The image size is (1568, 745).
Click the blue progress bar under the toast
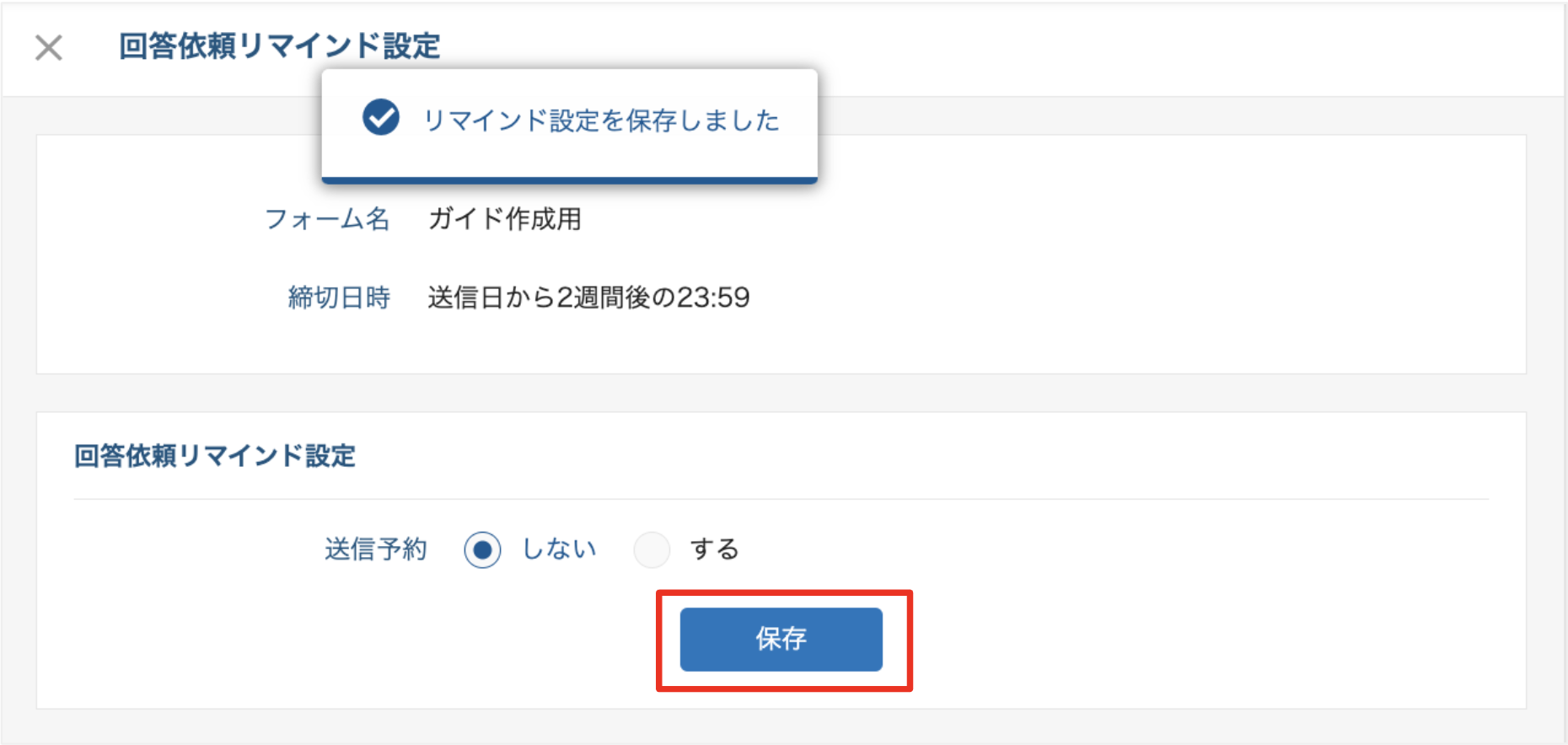570,180
